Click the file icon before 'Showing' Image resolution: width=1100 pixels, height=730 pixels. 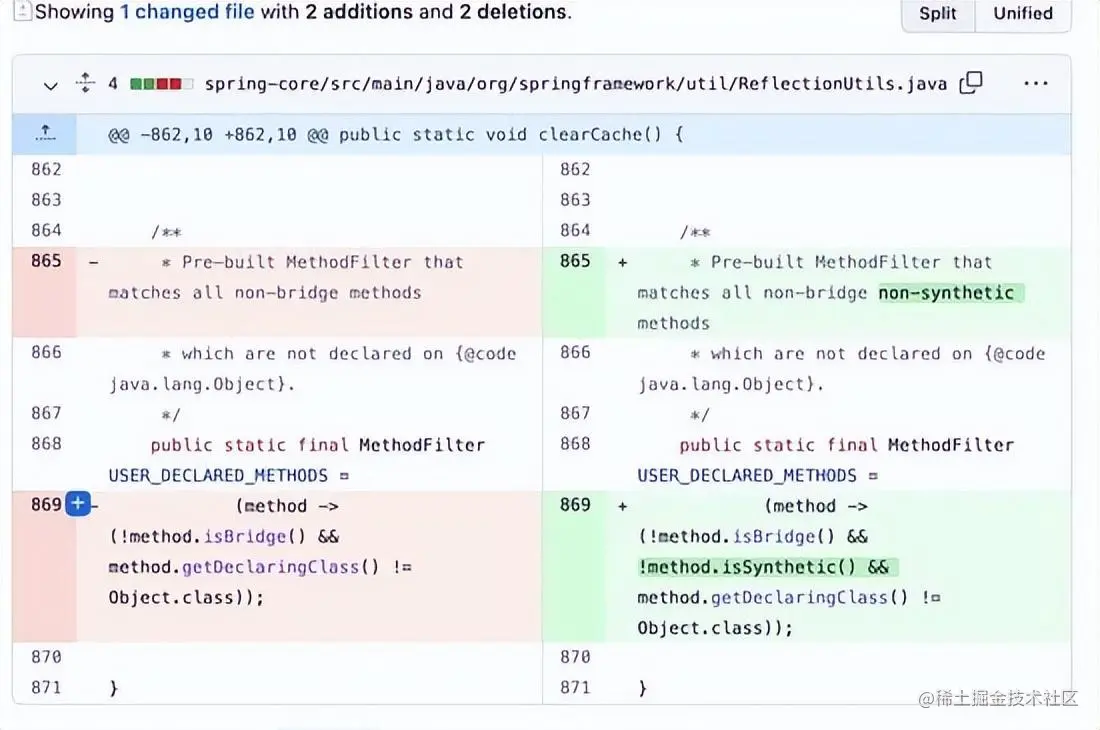tap(22, 11)
